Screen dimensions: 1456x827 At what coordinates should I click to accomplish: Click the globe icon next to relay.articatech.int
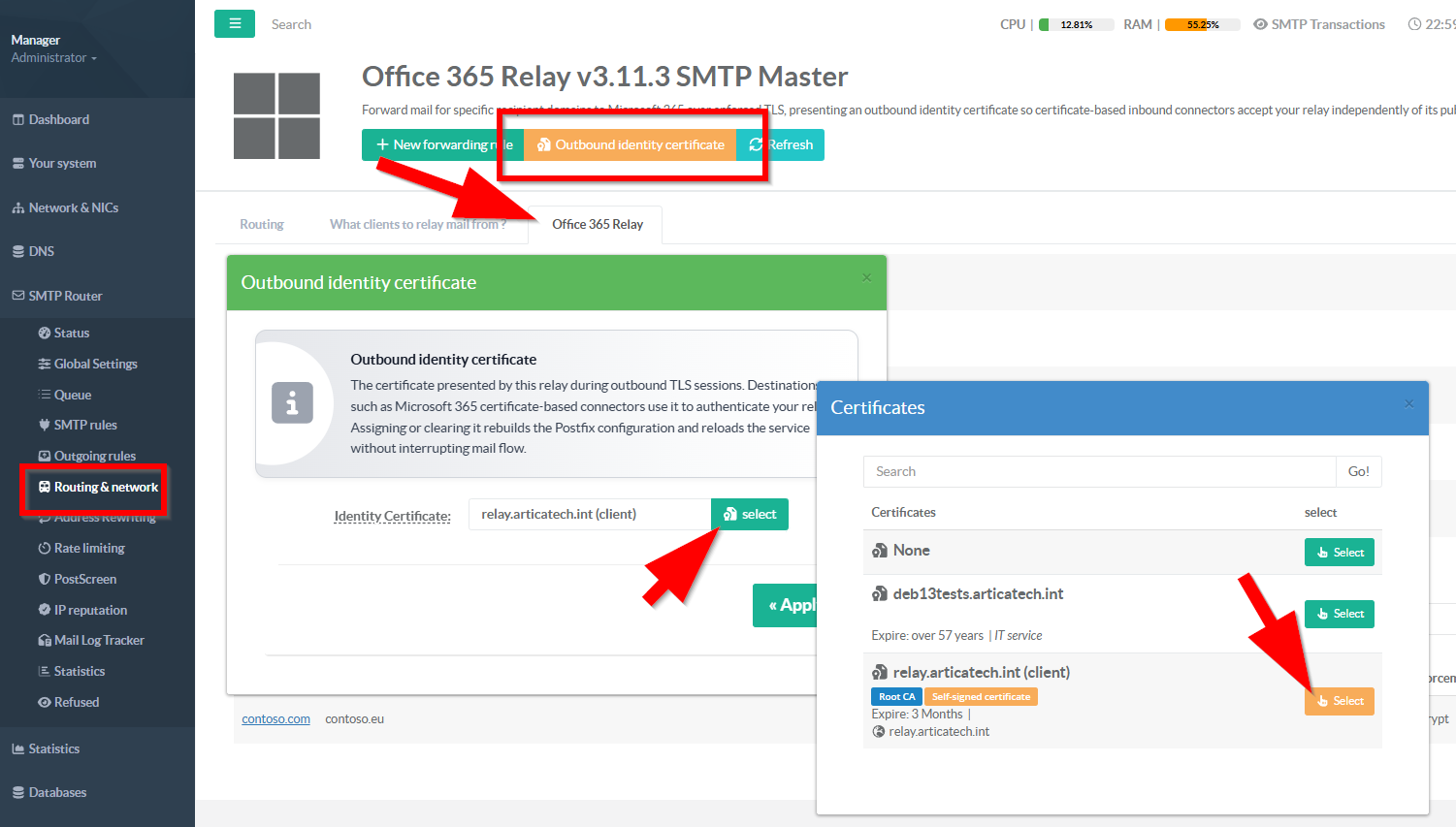[879, 732]
